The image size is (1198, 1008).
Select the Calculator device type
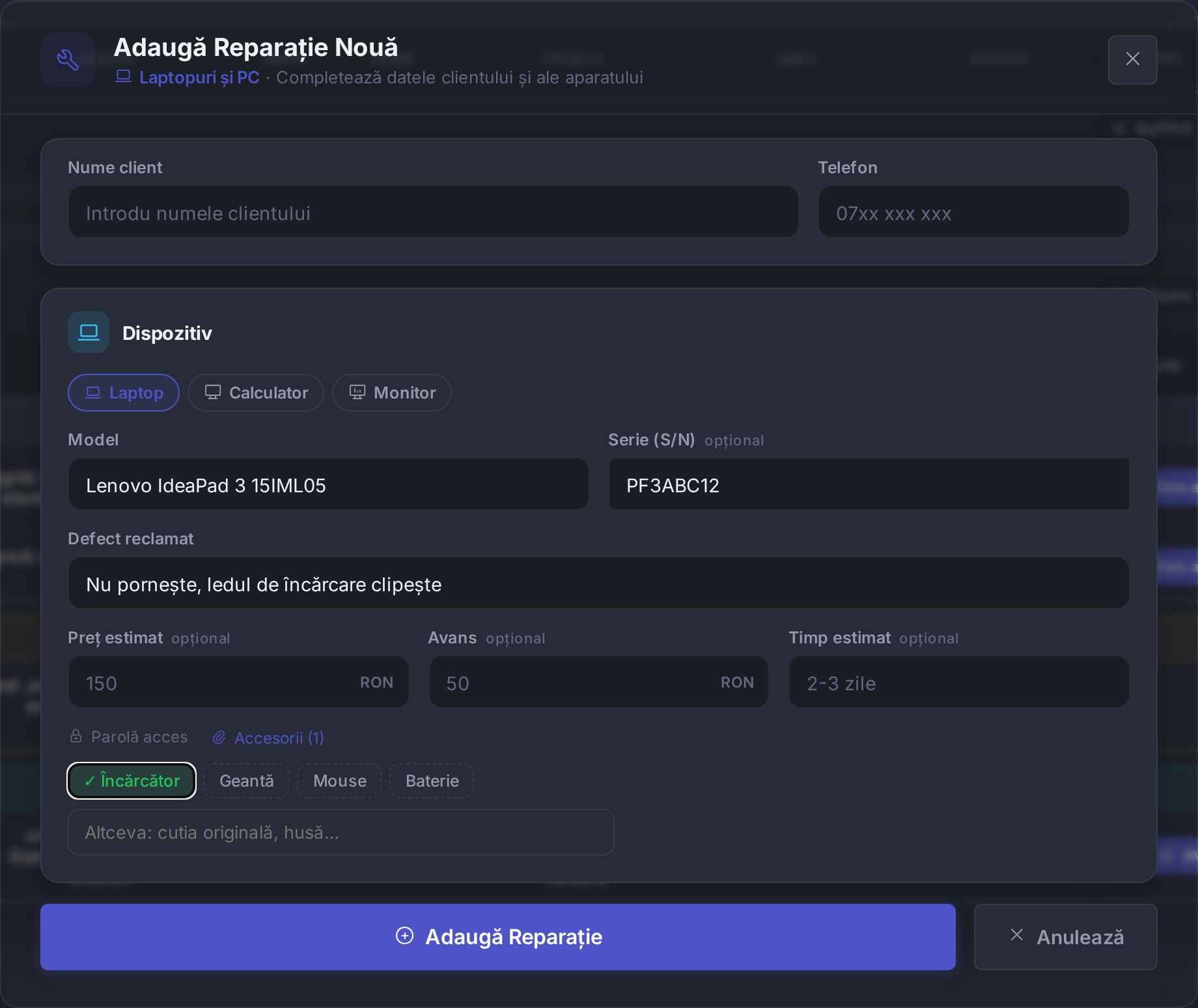pos(256,393)
